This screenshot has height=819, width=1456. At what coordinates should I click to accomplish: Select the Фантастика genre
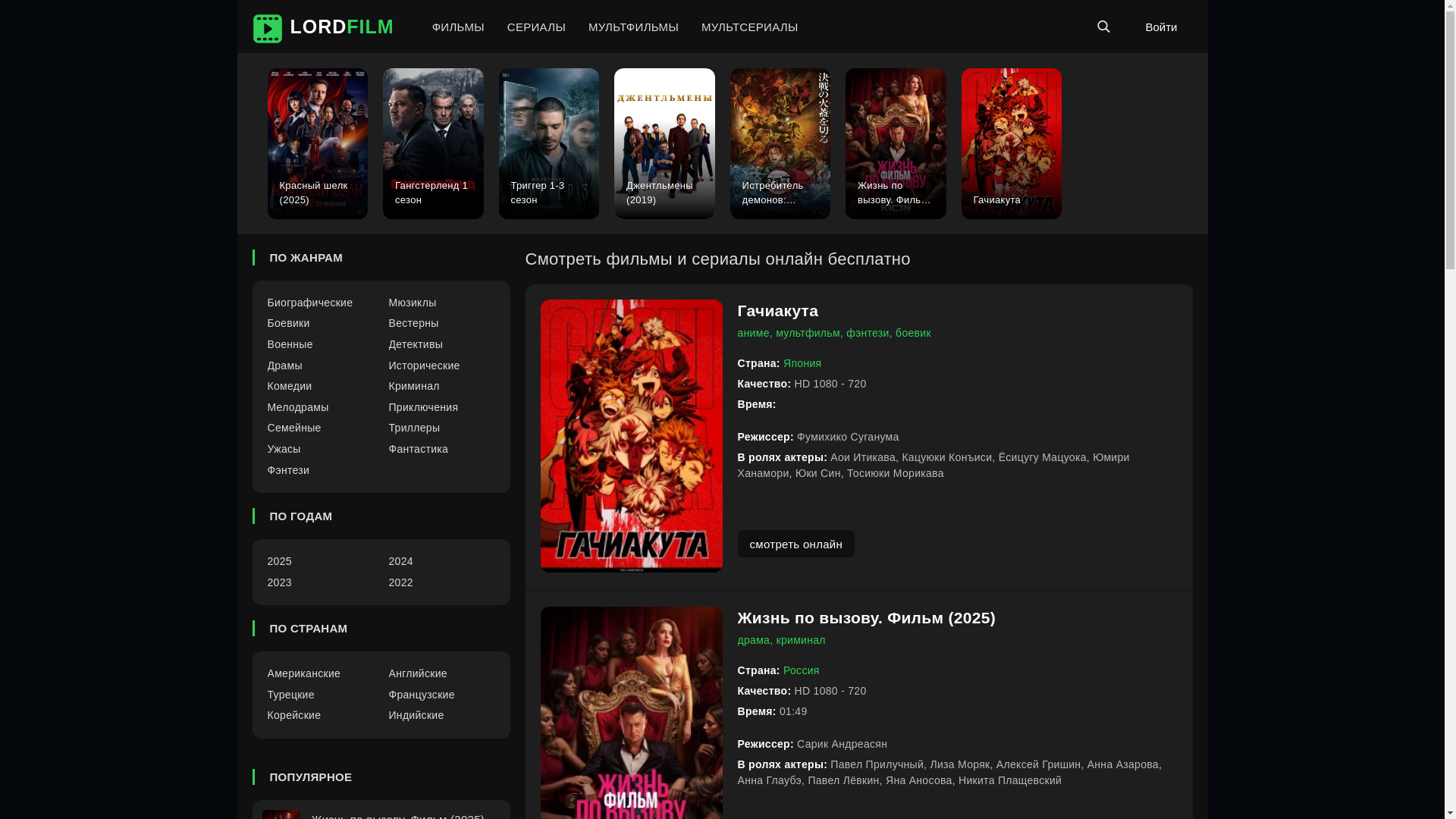click(418, 449)
